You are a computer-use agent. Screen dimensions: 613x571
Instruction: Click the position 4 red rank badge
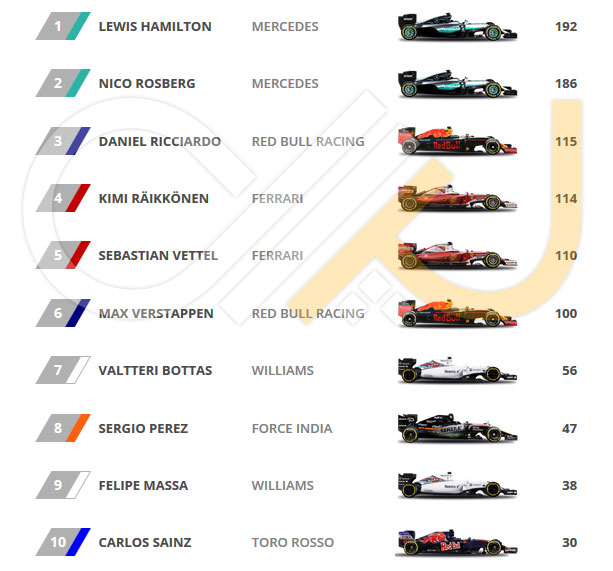click(x=63, y=198)
